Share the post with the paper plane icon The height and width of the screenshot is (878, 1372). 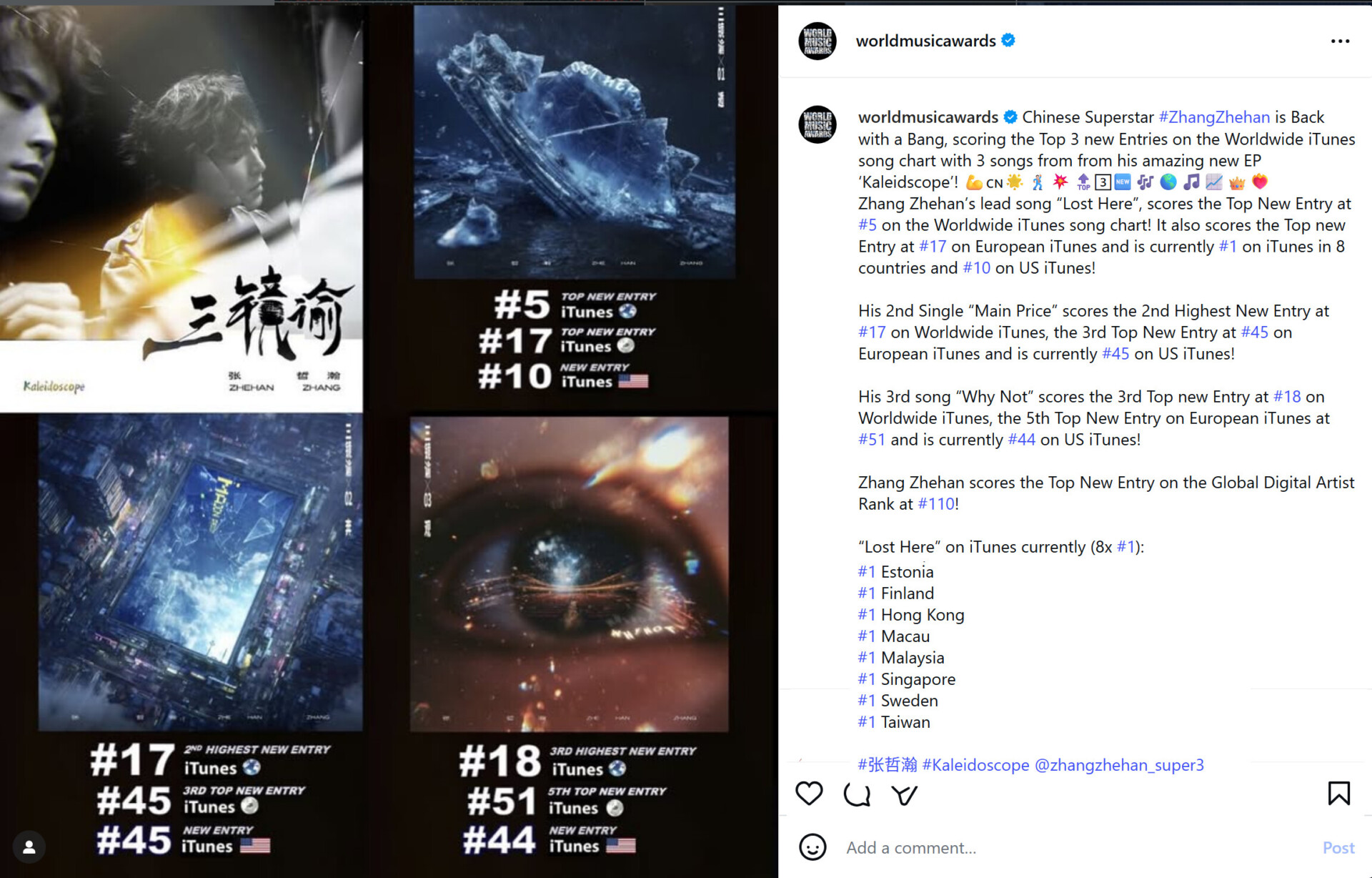coord(904,794)
